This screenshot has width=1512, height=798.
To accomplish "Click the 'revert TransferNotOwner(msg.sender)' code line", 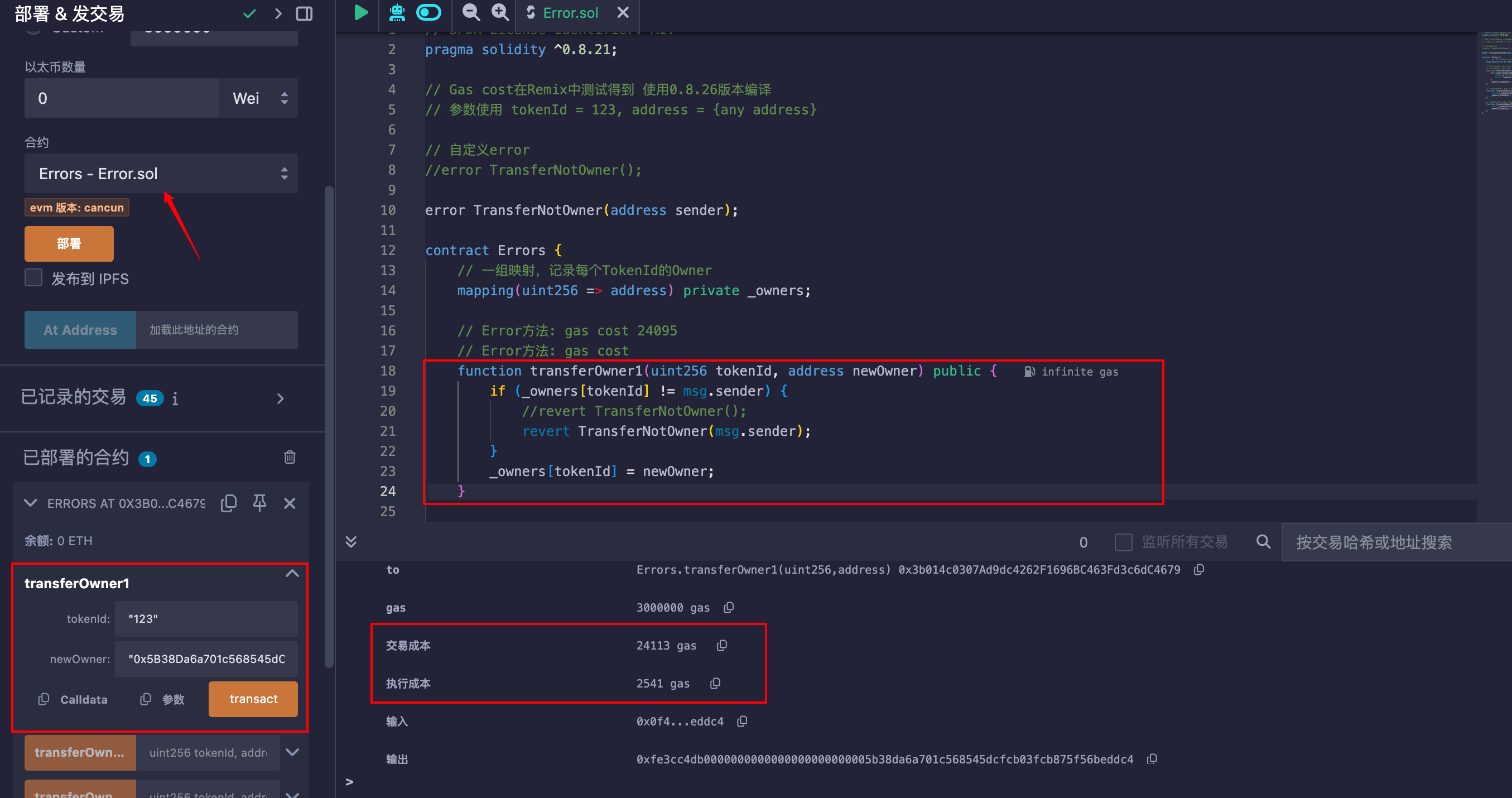I will tap(667, 431).
